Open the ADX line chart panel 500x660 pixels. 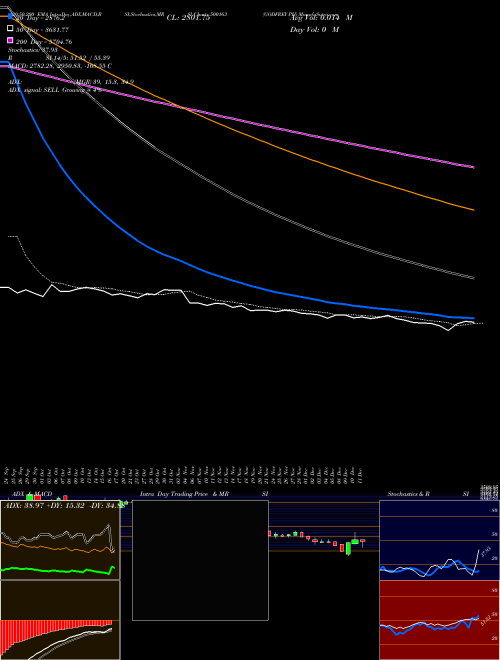[60, 540]
